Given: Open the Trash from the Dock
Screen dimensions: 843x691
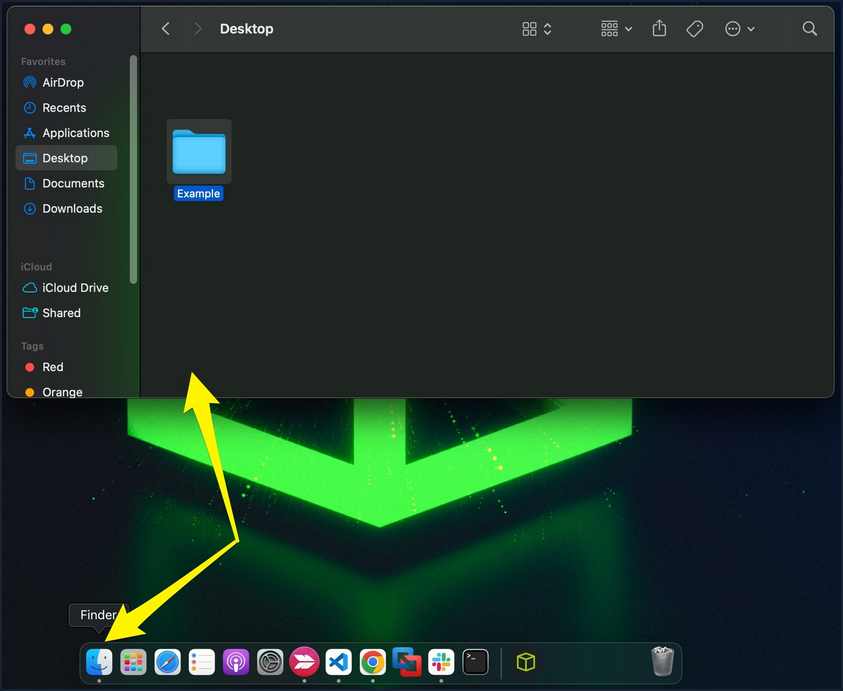Looking at the screenshot, I should click(662, 662).
